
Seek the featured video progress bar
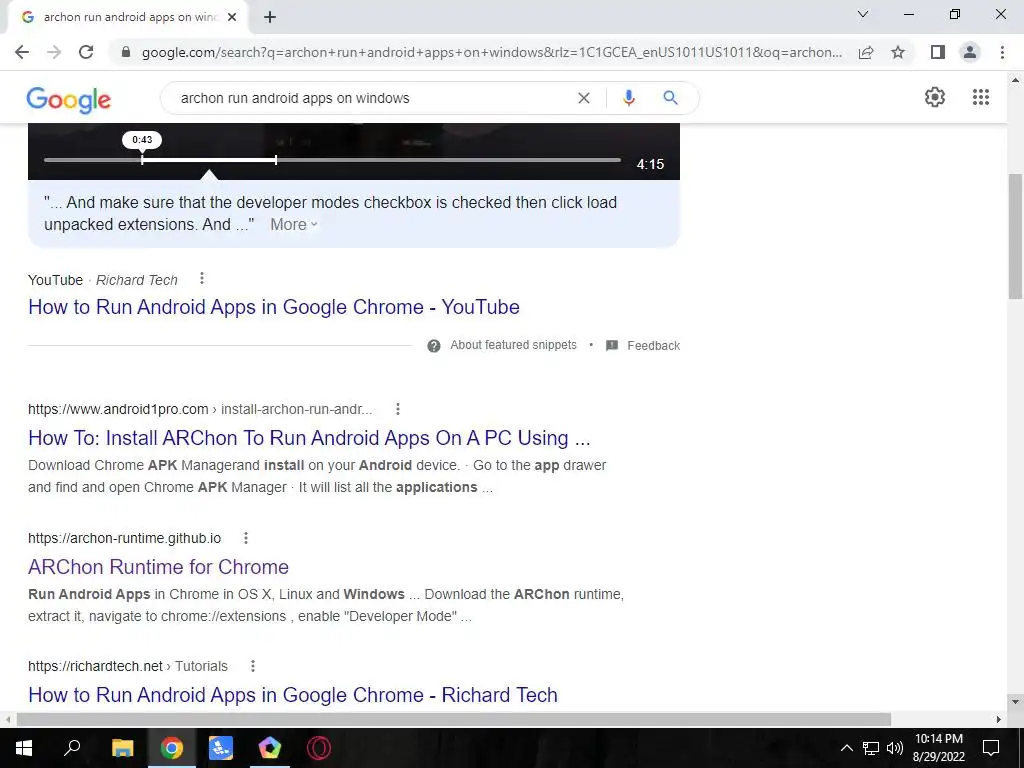click(x=332, y=159)
